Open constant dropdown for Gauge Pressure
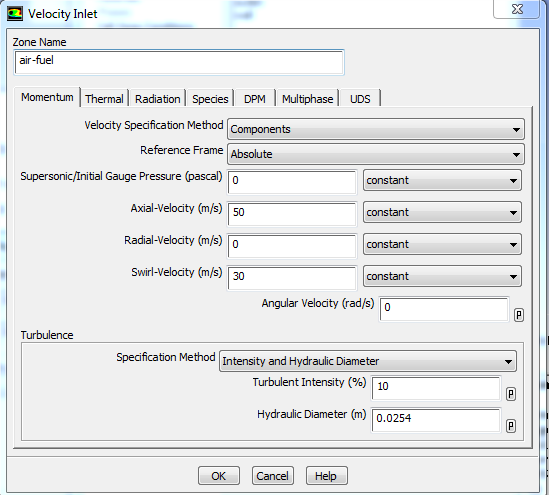The height and width of the screenshot is (495, 549). pos(442,181)
